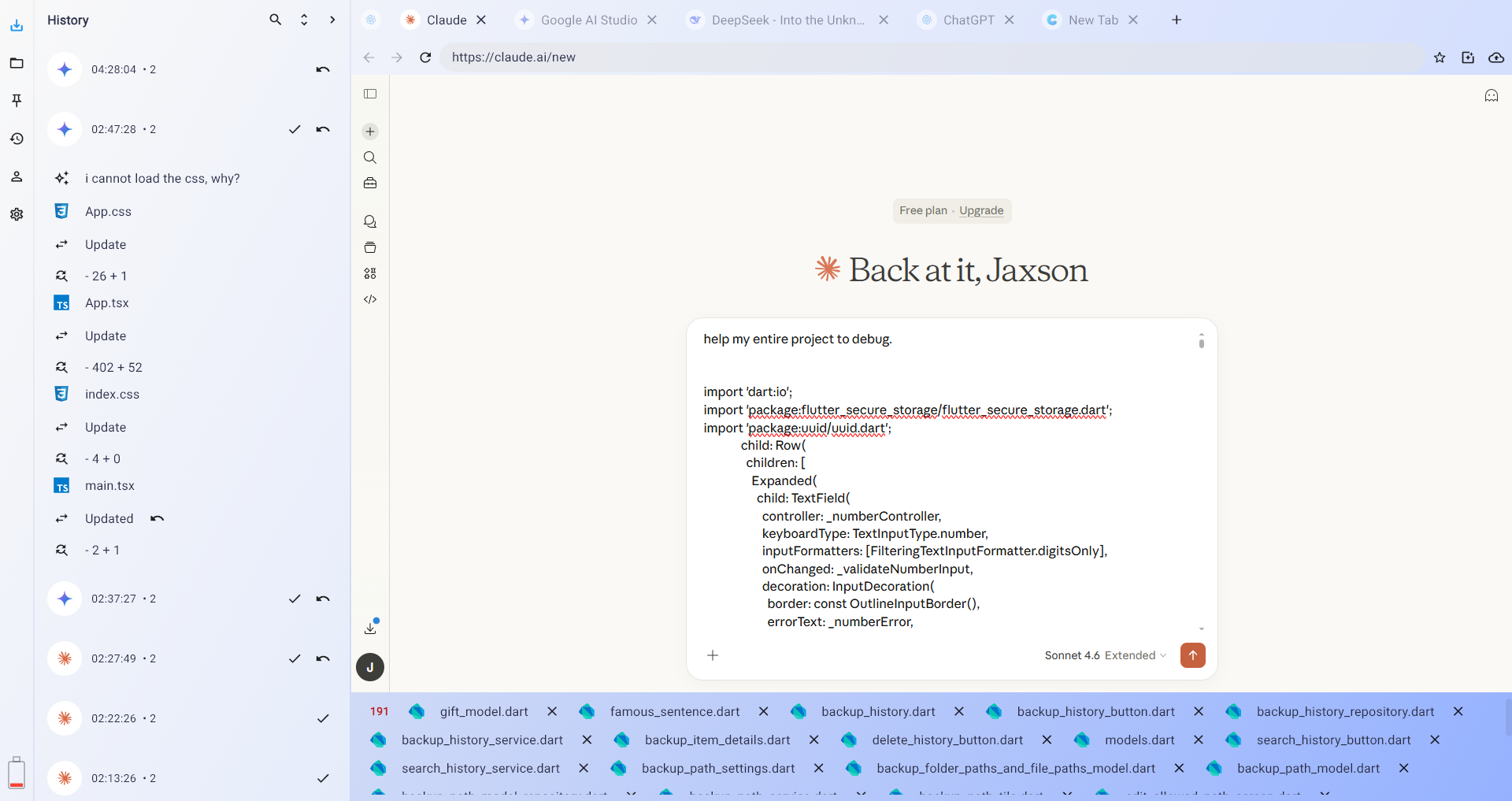
Task: Click the Upgrade link
Action: tap(980, 210)
